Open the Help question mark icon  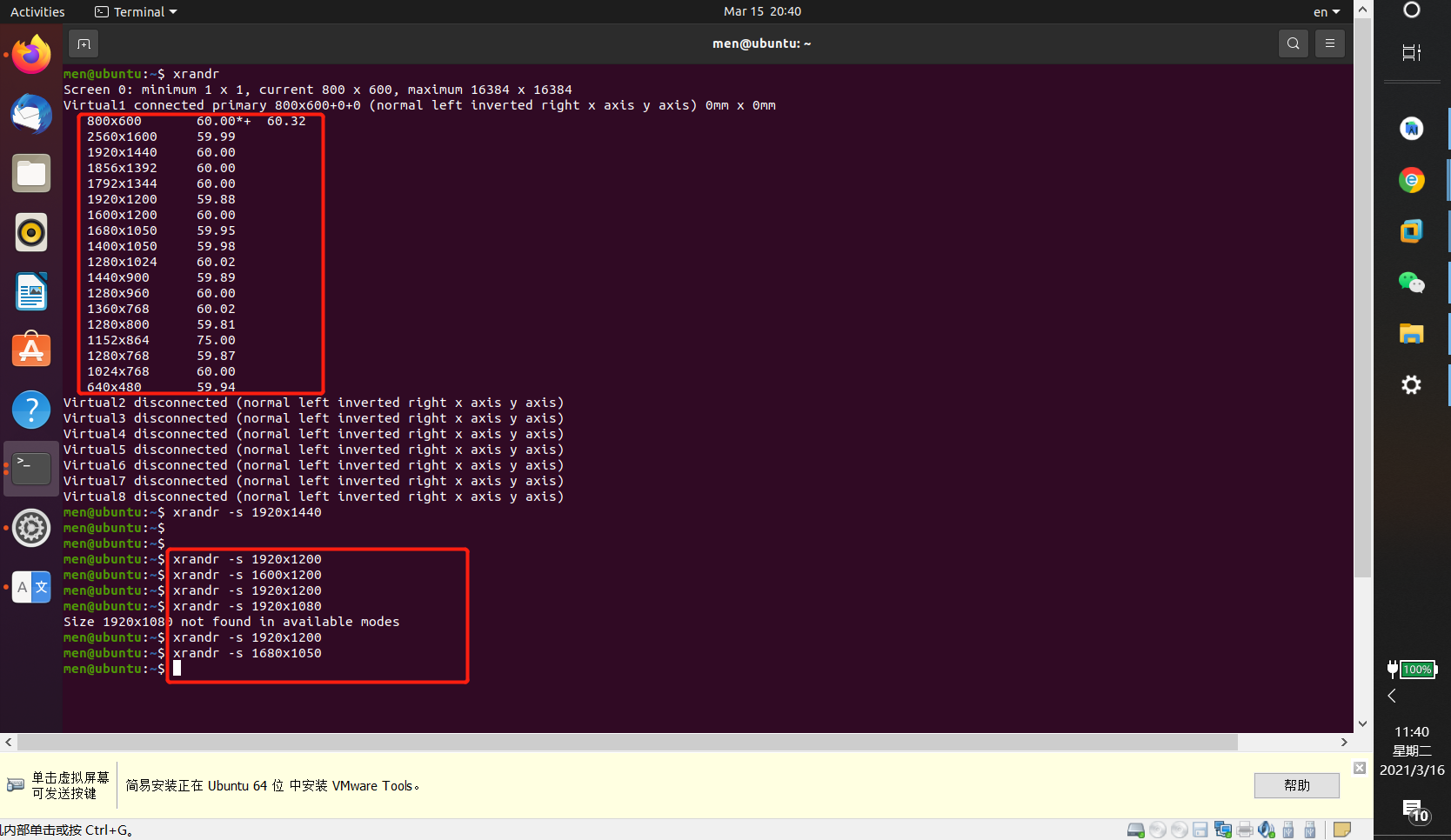click(x=31, y=410)
